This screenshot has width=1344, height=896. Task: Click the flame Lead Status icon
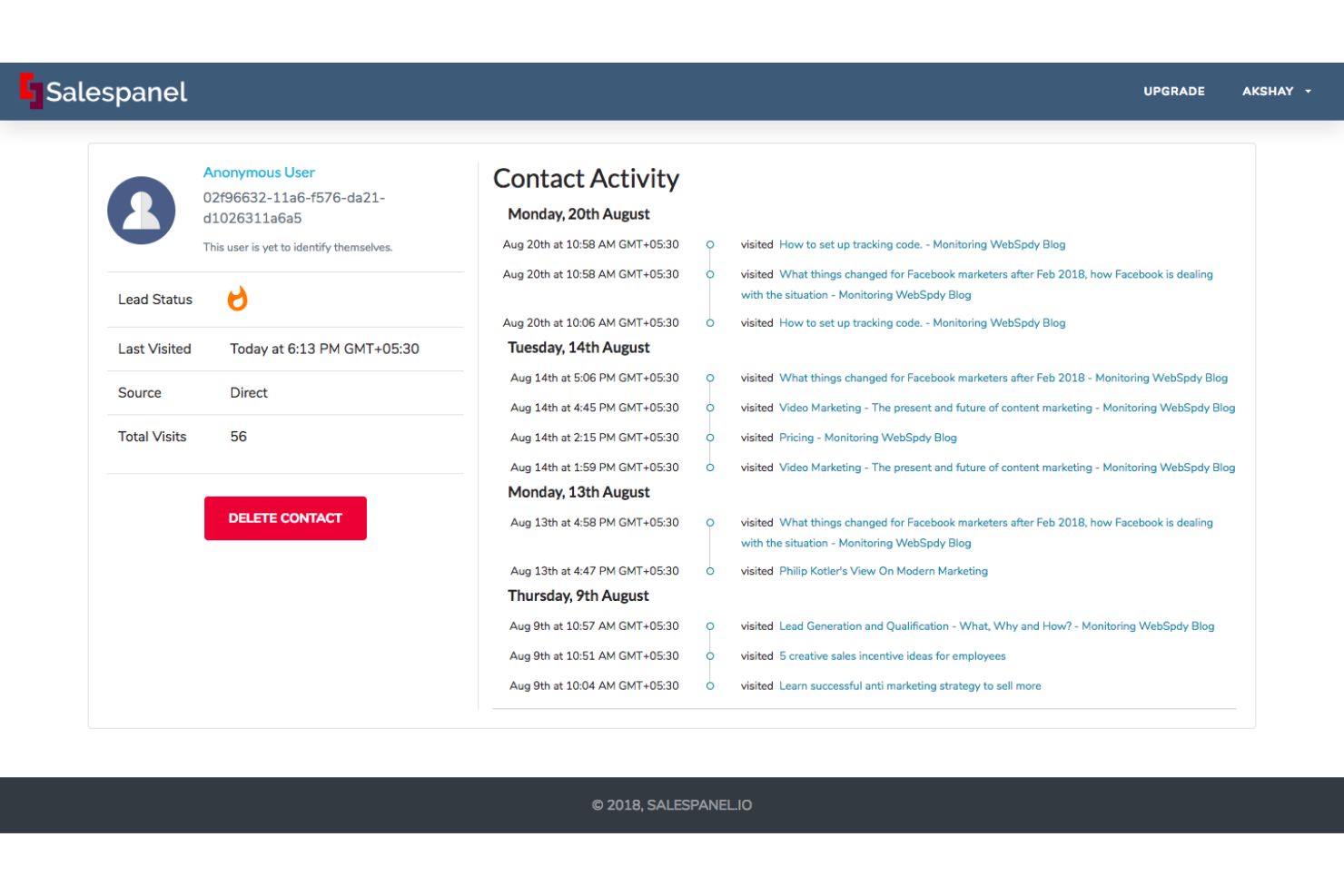point(237,299)
